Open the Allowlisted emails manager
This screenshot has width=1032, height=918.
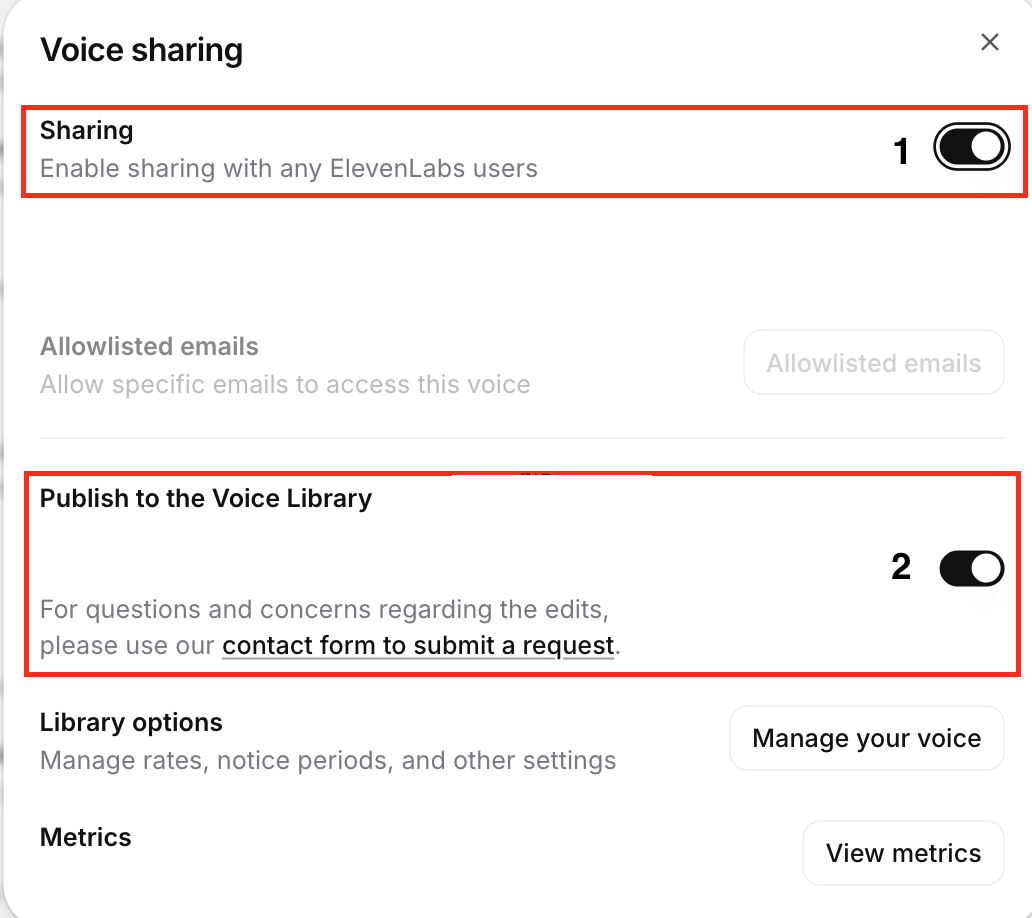point(873,363)
